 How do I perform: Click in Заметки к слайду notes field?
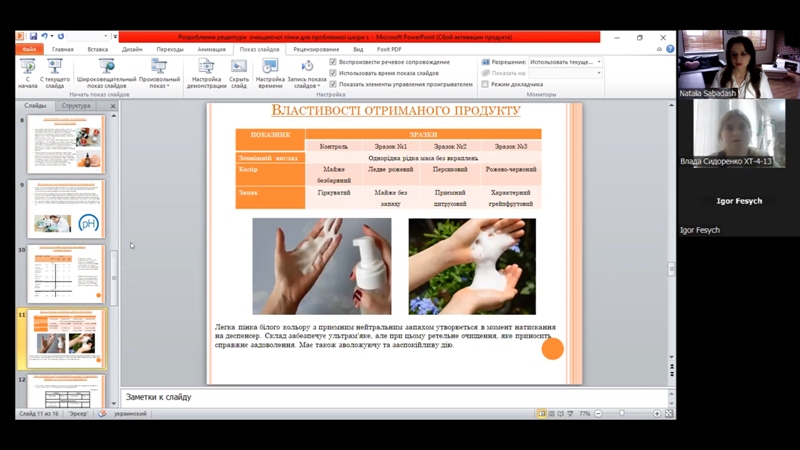click(x=394, y=397)
